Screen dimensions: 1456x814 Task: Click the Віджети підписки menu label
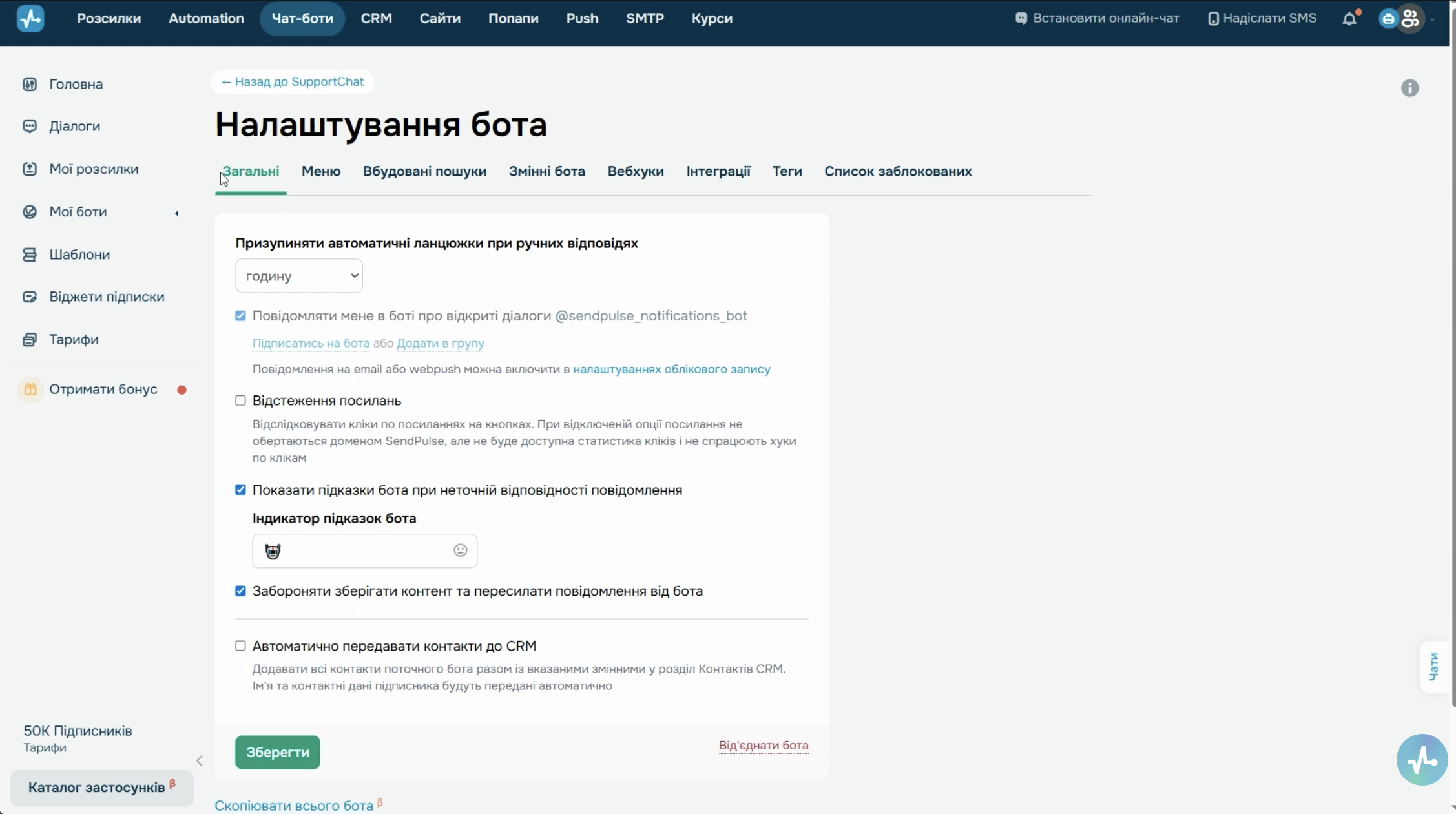(107, 297)
